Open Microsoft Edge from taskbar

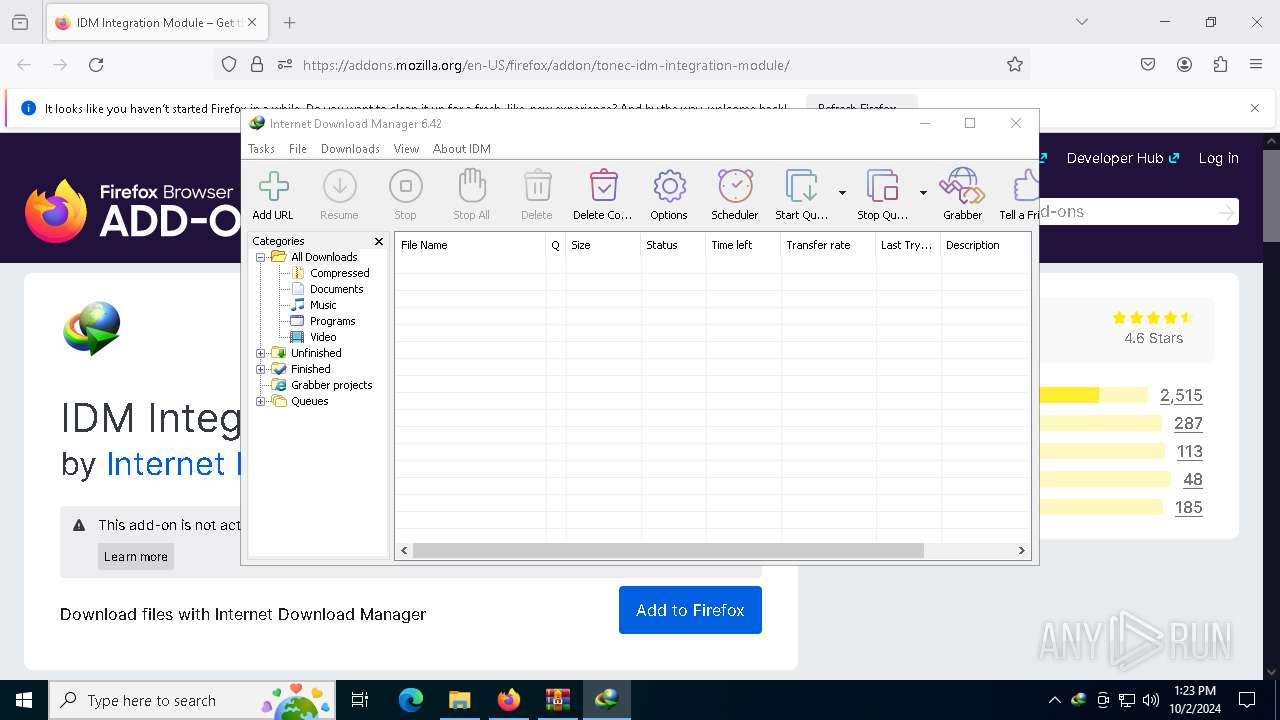(x=411, y=700)
